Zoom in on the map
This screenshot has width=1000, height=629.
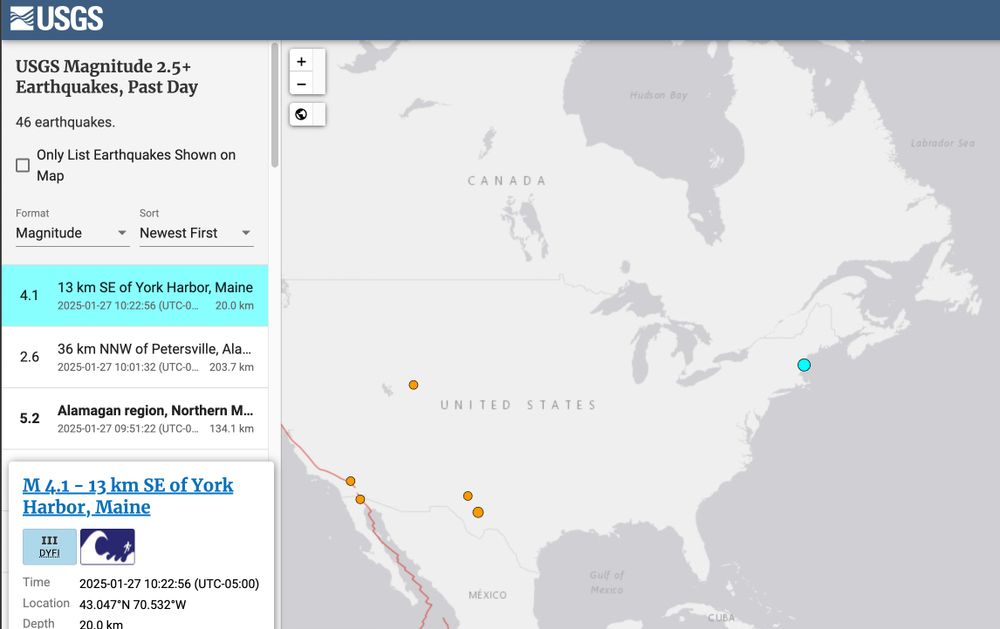(302, 61)
